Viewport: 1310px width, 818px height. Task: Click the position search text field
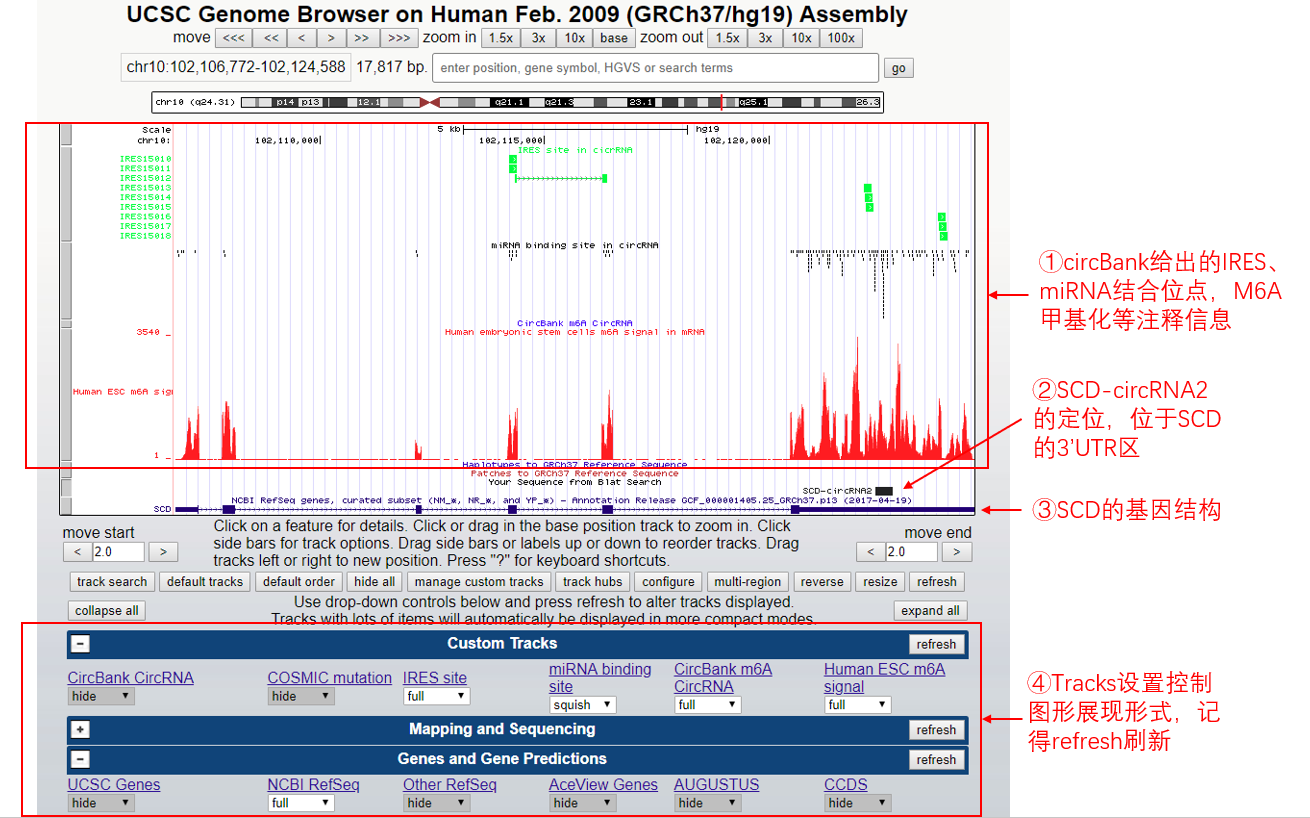pyautogui.click(x=655, y=68)
